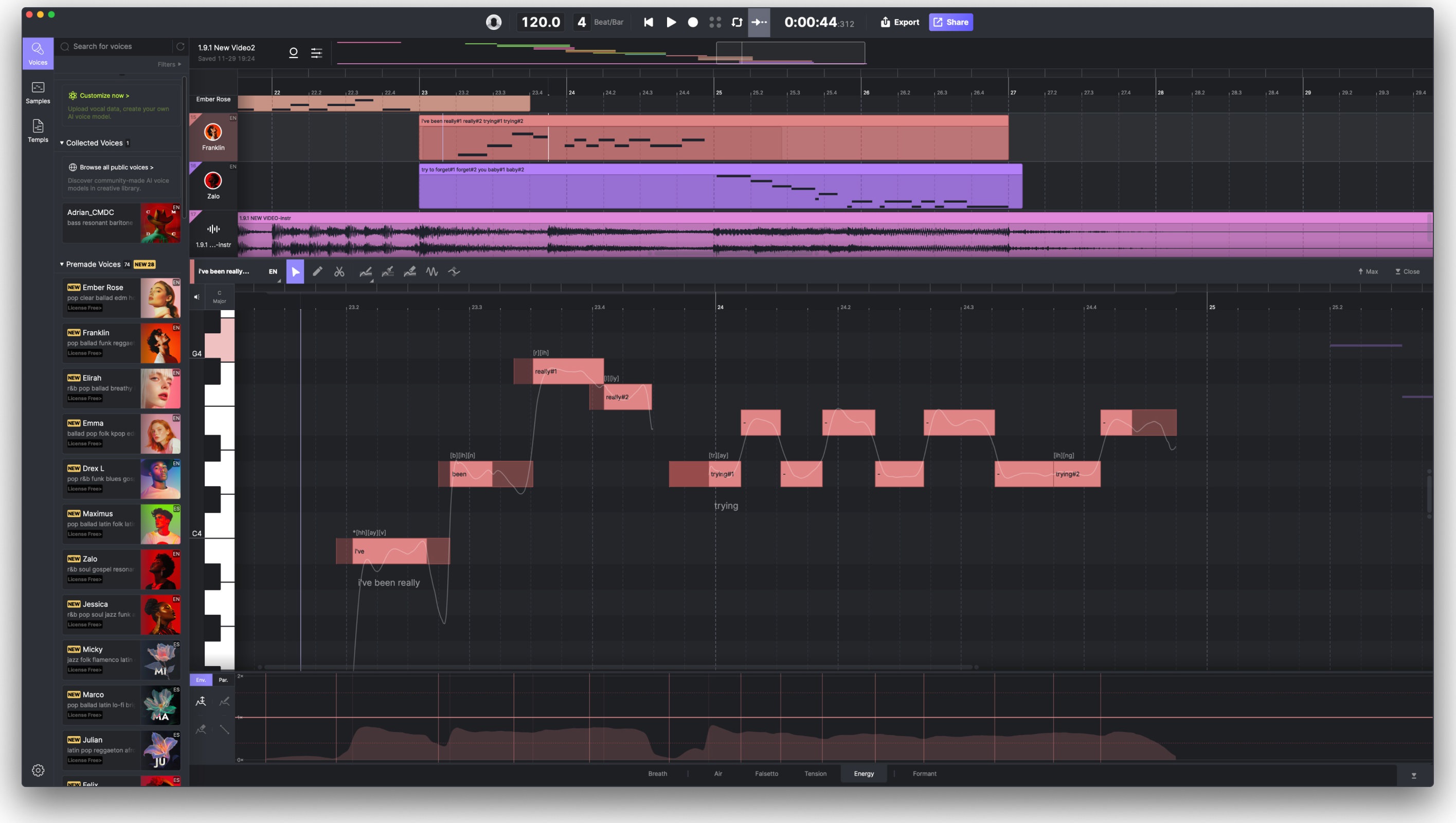Switch to the Par. tab in parameter panel
1456x823 pixels.
(x=223, y=680)
